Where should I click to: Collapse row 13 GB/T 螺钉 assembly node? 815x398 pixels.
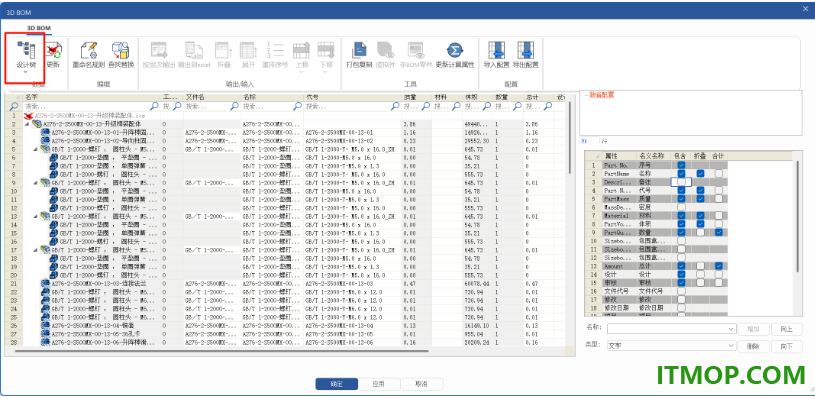[35, 216]
